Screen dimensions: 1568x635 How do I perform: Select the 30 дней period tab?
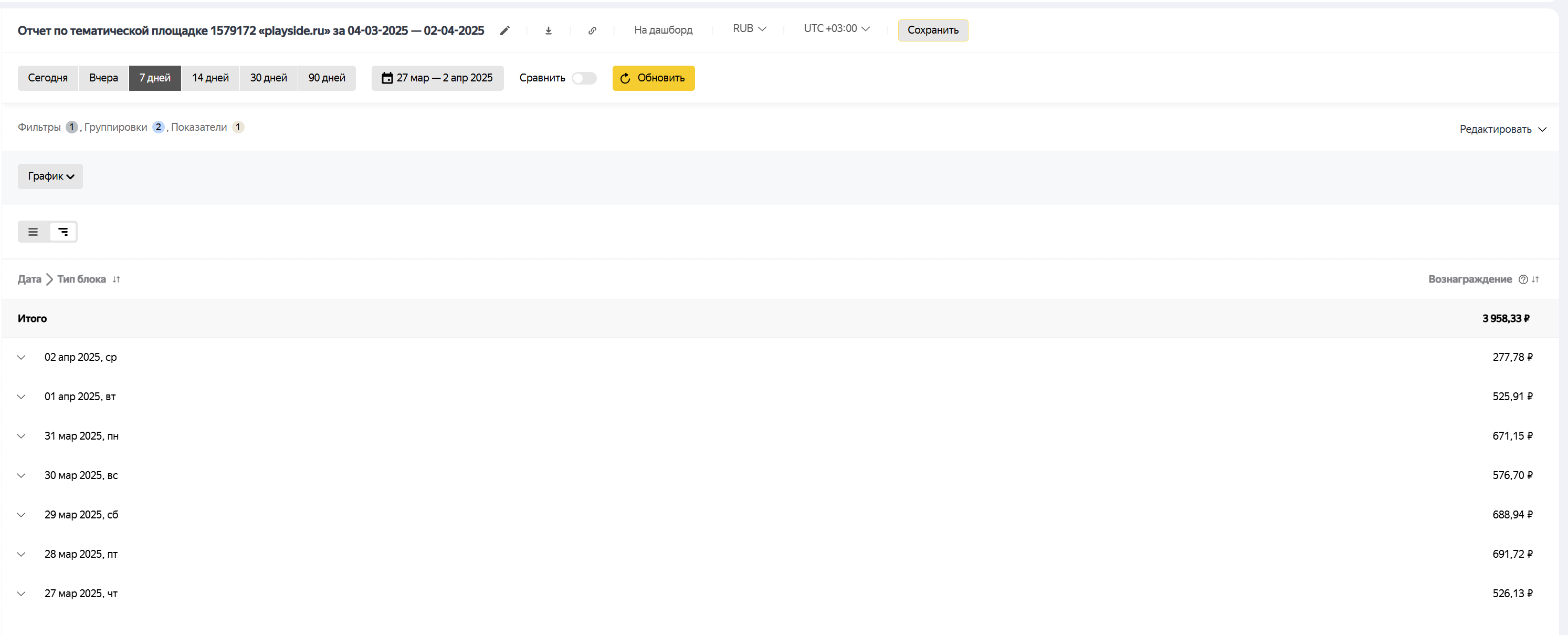point(268,78)
